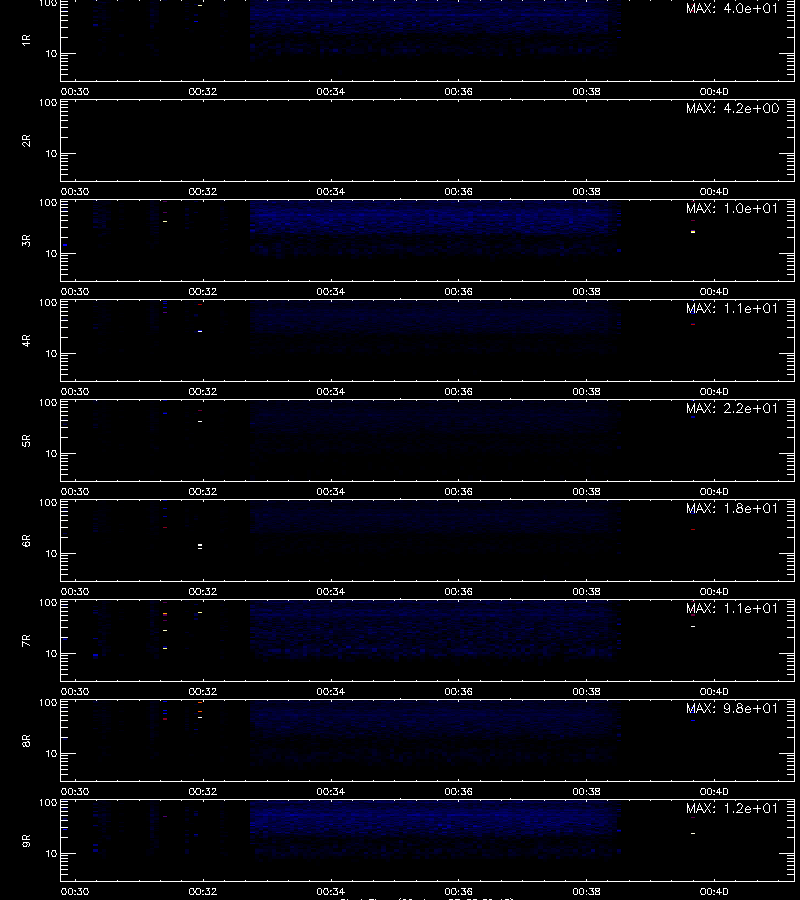
Task: Click the 9R panel axis label
Action: (26, 840)
